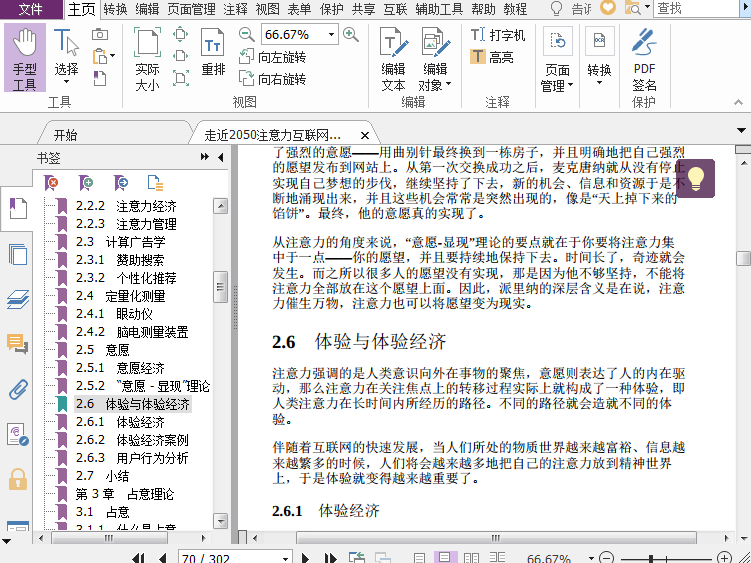This screenshot has width=751, height=563.
Task: Open the 文件 file menu
Action: 31,9
